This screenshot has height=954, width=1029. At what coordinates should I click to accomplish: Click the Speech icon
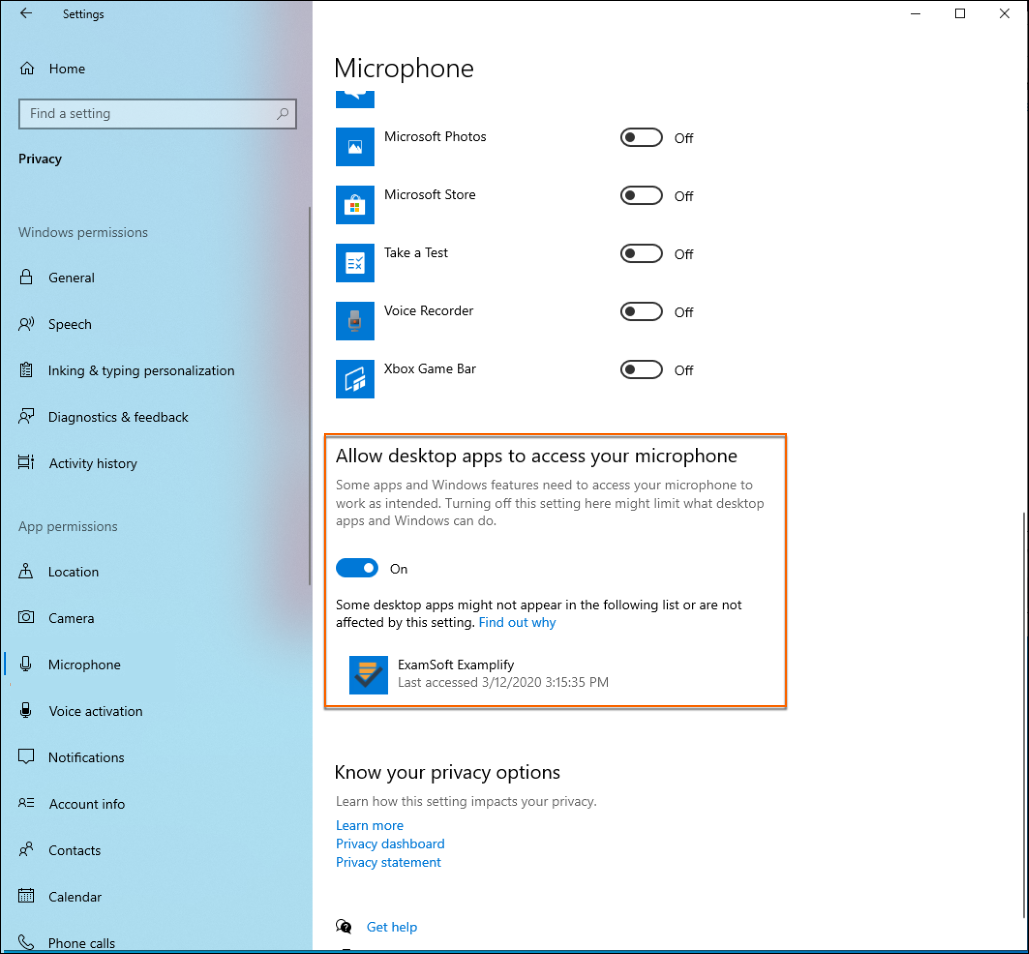[26, 323]
